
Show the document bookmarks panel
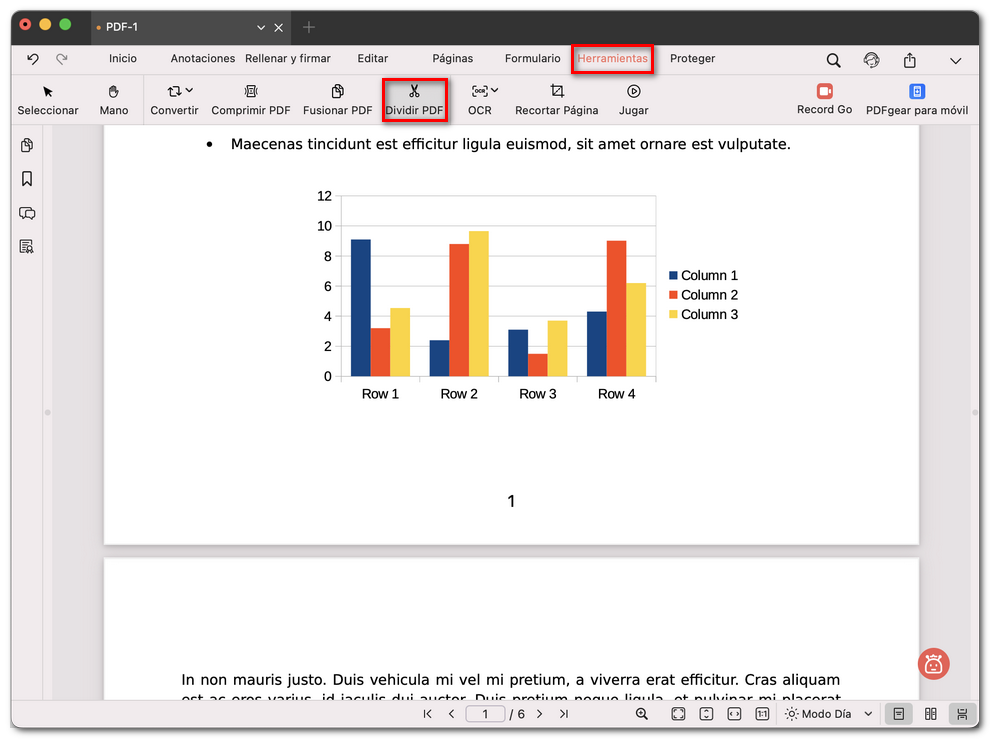pyautogui.click(x=26, y=178)
